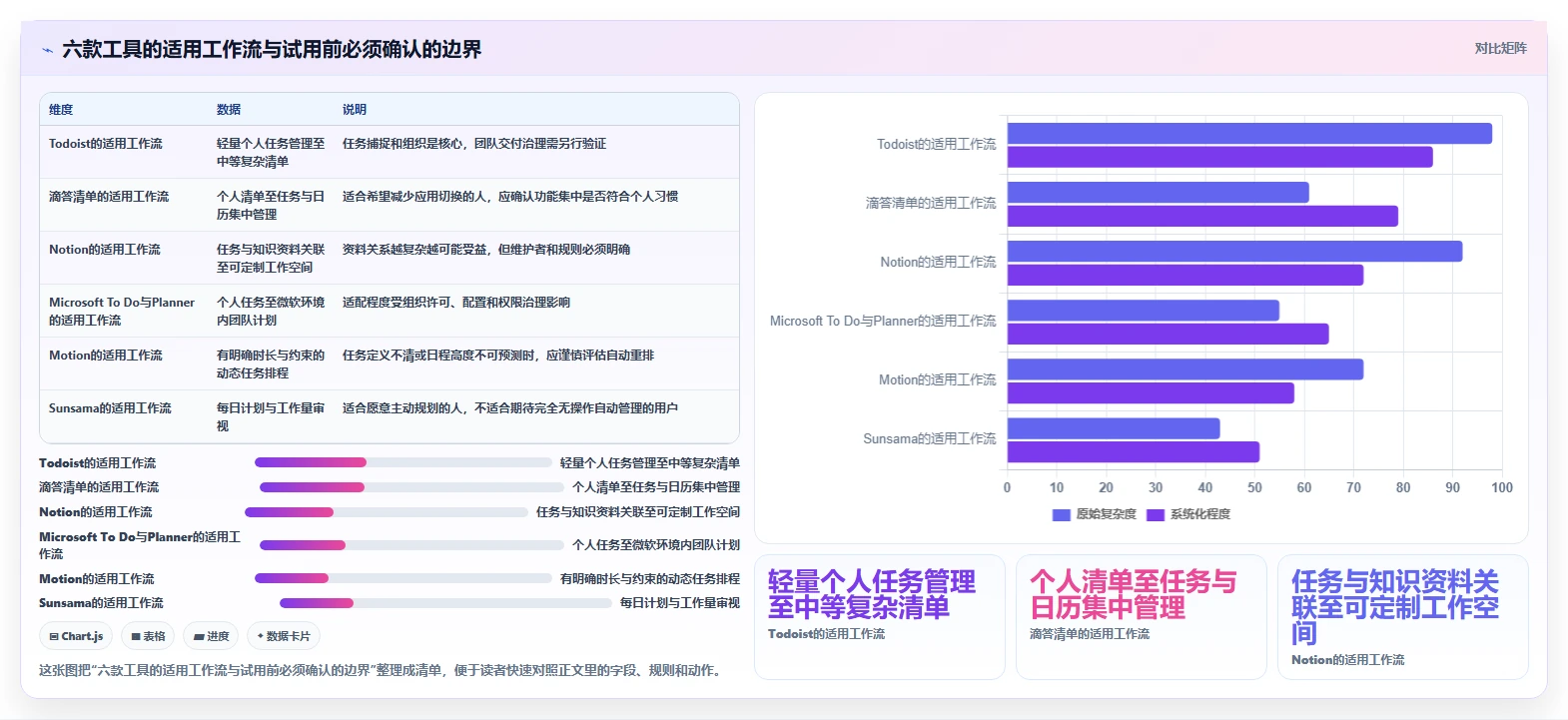The width and height of the screenshot is (1568, 720).
Task: Select table cell 'Notion的适用工作流'
Action: click(105, 250)
